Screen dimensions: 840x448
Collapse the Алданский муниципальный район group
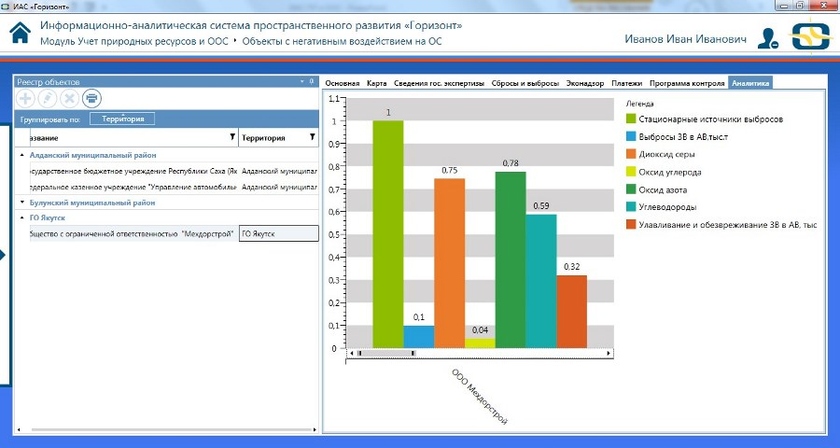pos(22,156)
